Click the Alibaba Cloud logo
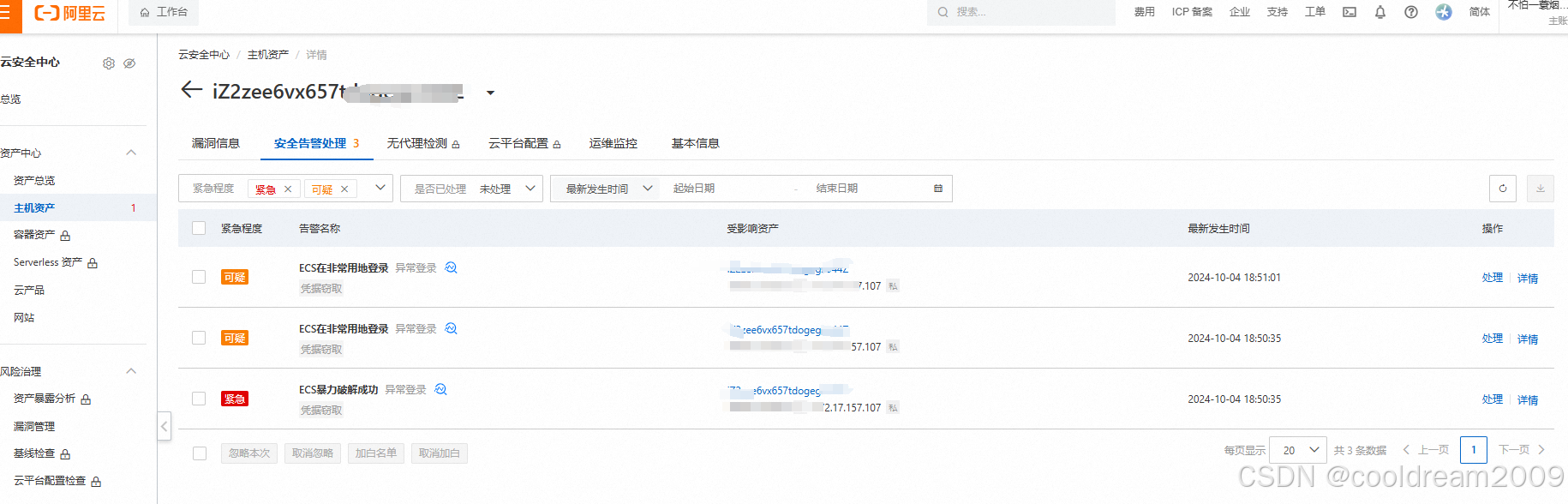 (x=70, y=13)
